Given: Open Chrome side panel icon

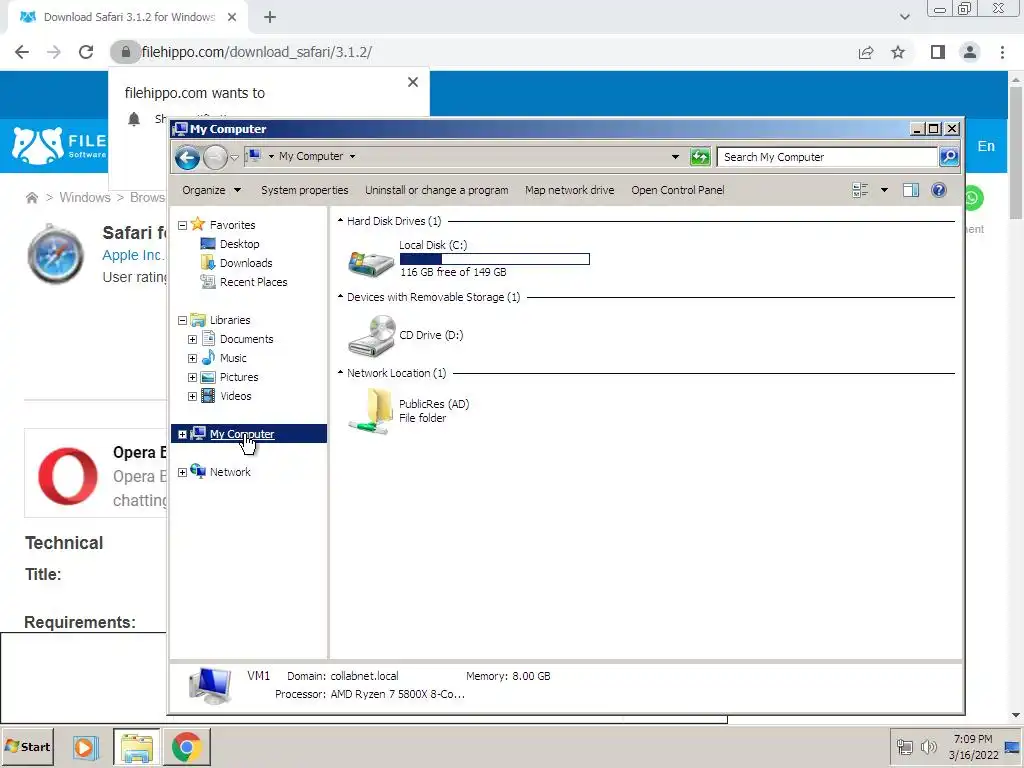Looking at the screenshot, I should (938, 52).
